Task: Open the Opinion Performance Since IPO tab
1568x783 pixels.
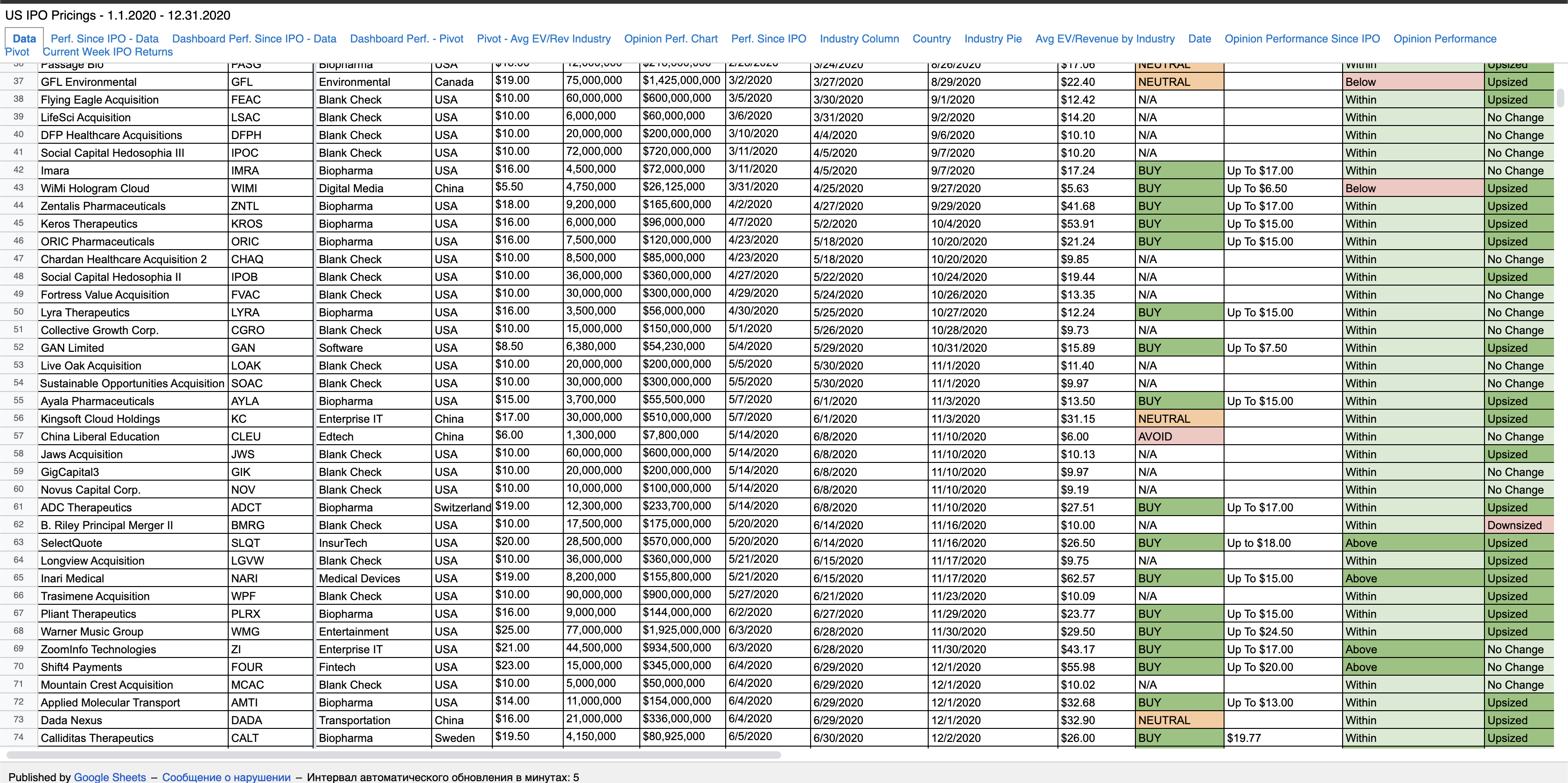Action: point(1302,38)
